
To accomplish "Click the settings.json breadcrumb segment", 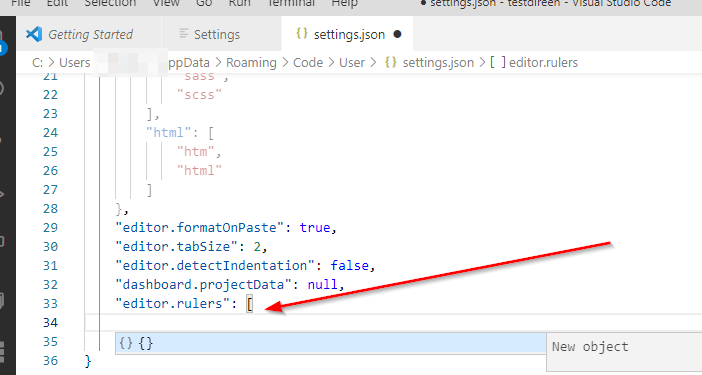I will [x=438, y=63].
